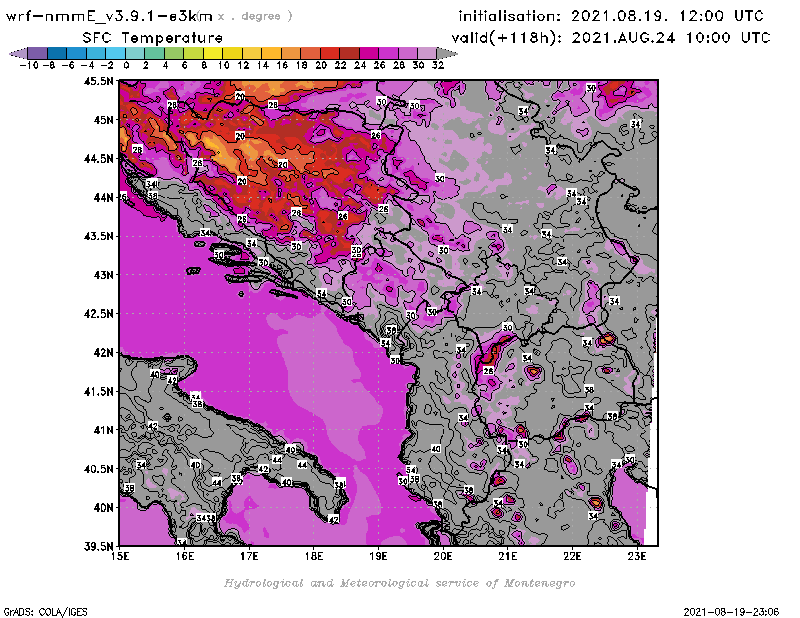Click the legend swatch between 28 and 30
The width and height of the screenshot is (800, 618).
[408, 53]
